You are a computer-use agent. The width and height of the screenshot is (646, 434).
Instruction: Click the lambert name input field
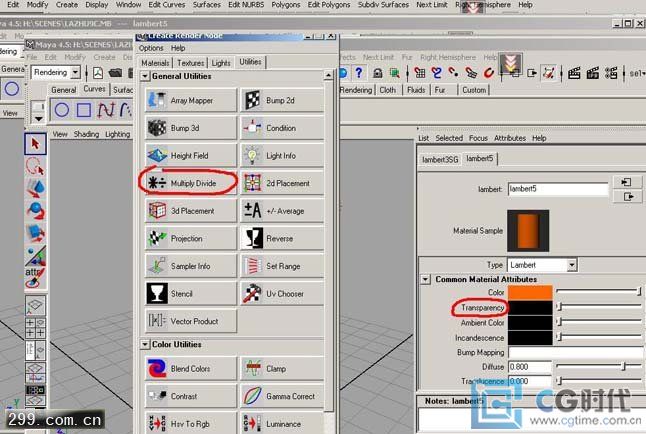557,189
